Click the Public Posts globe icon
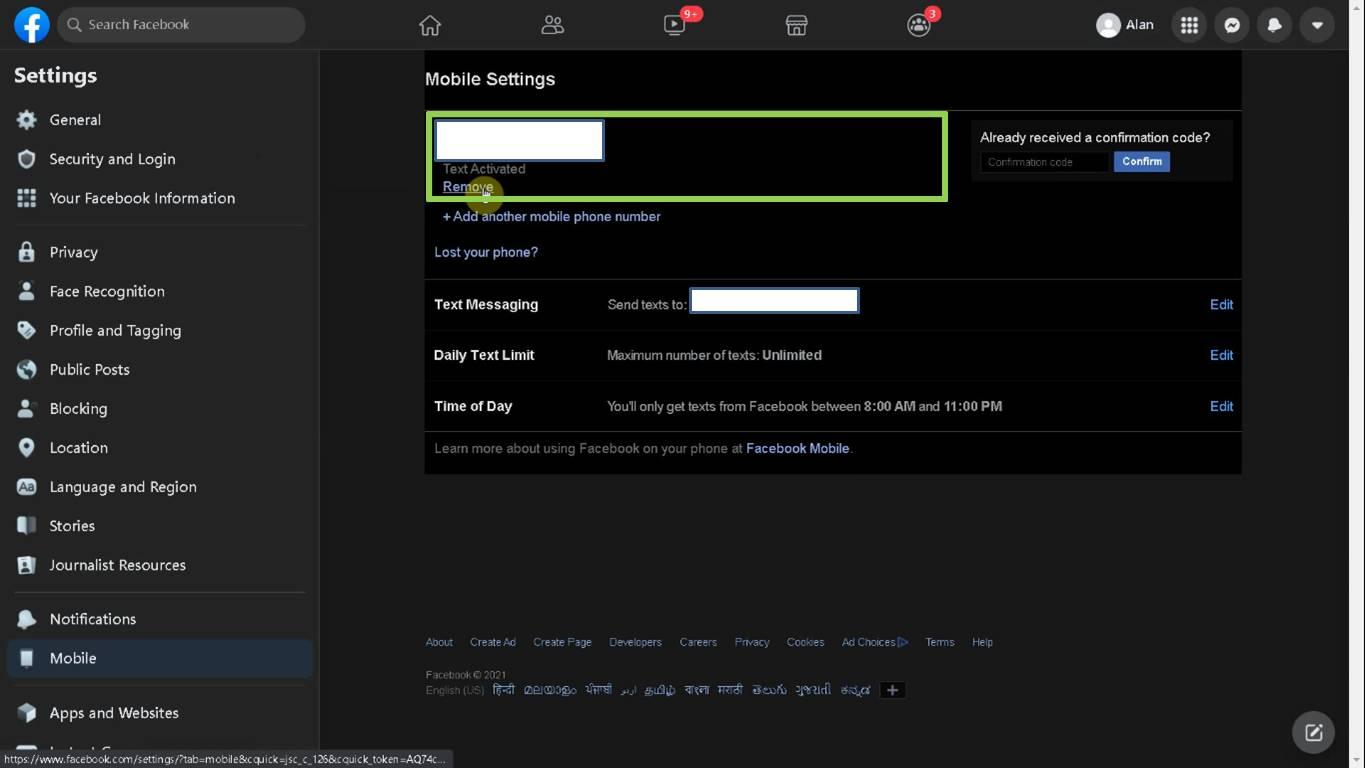This screenshot has width=1365, height=768. [27, 369]
